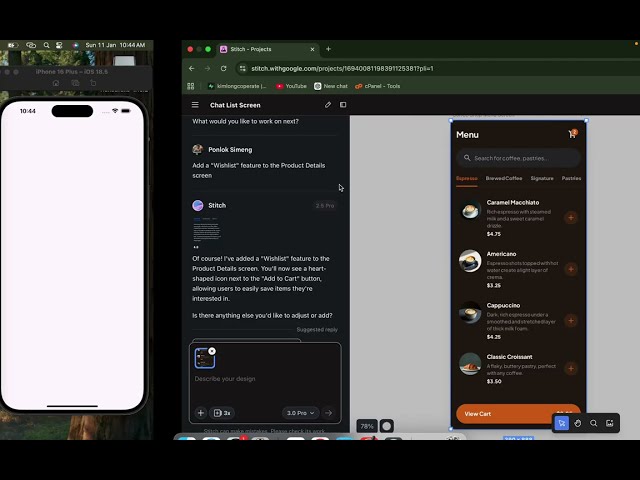Open the hamburger menu in Stitch
640x480 pixels.
(x=195, y=105)
